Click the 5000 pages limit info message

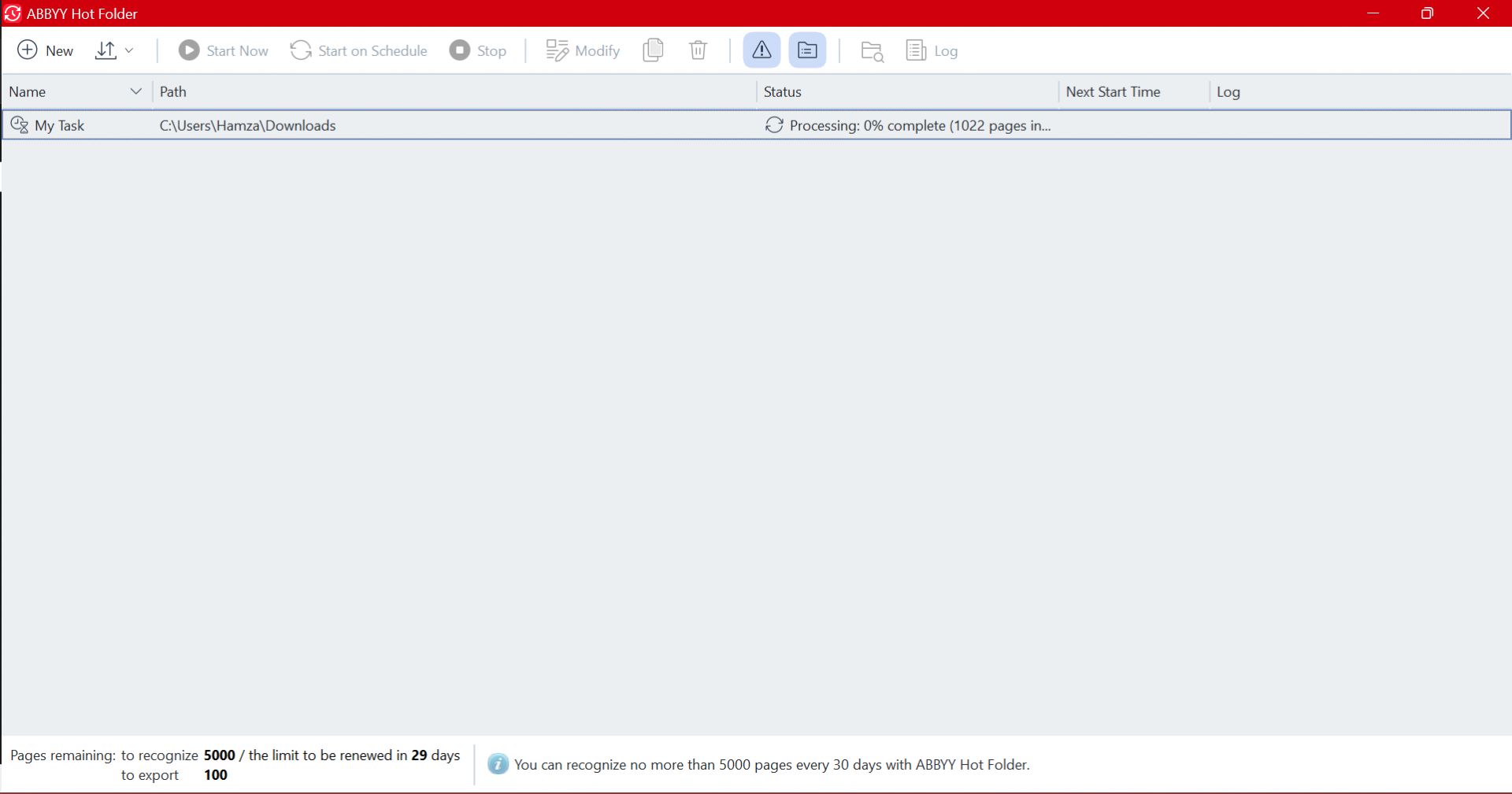[772, 764]
